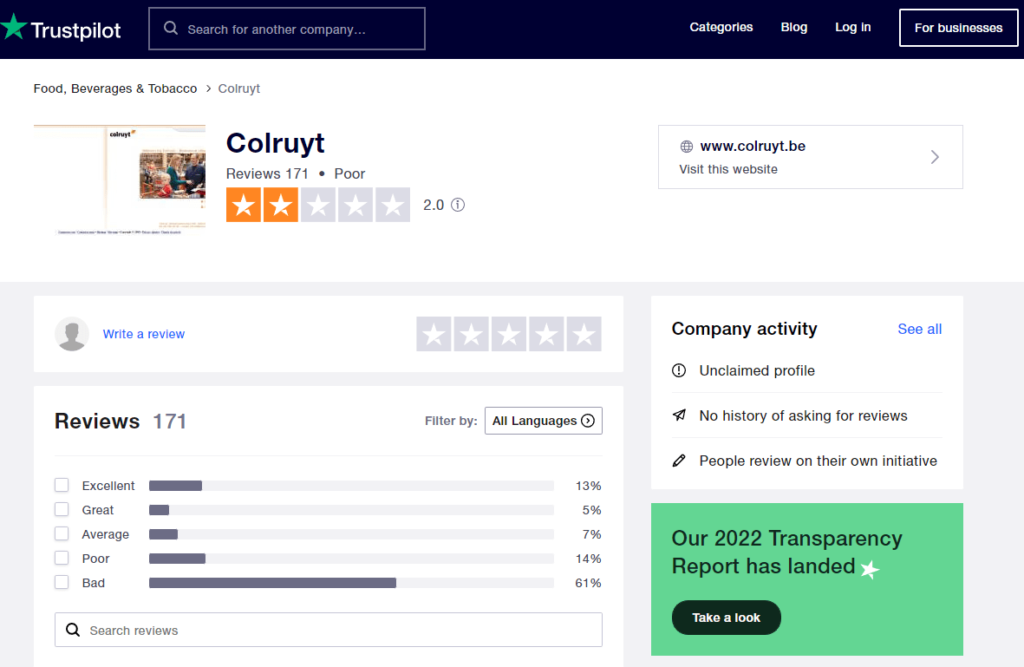This screenshot has height=667, width=1024.
Task: Click No history of asking for reviews
Action: pos(803,415)
